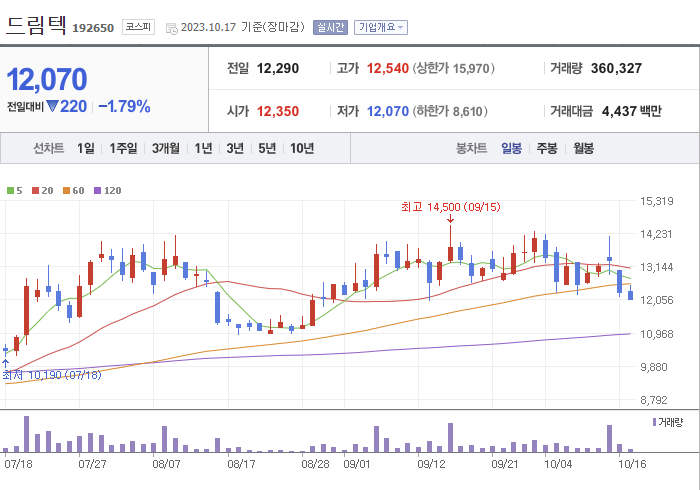Click the red 20-day moving average swatch
The image size is (700, 490).
tap(35, 191)
